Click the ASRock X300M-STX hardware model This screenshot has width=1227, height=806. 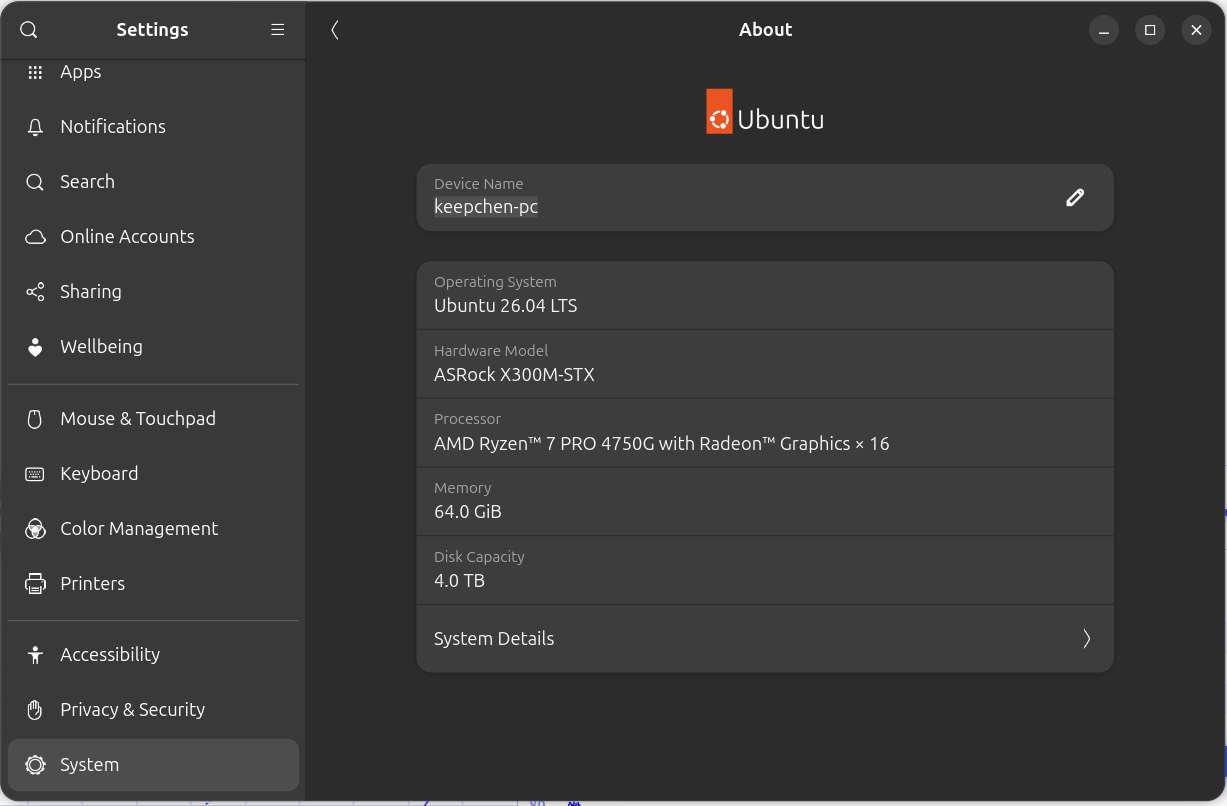point(514,375)
